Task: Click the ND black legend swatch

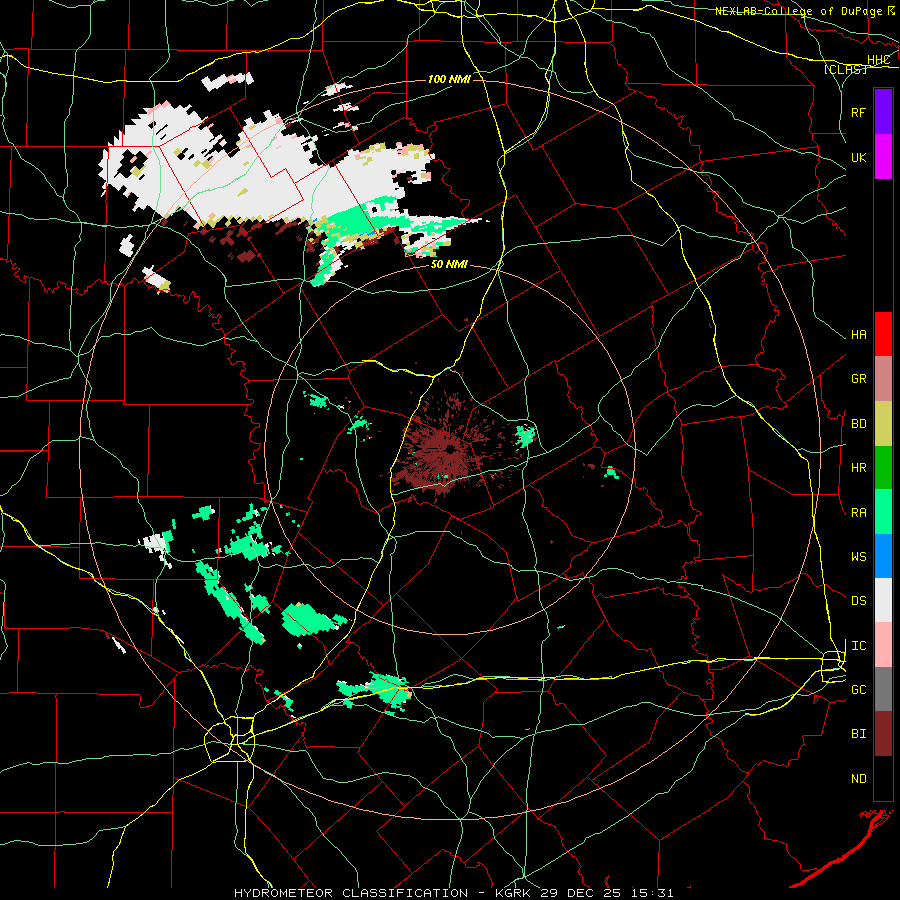Action: point(883,778)
